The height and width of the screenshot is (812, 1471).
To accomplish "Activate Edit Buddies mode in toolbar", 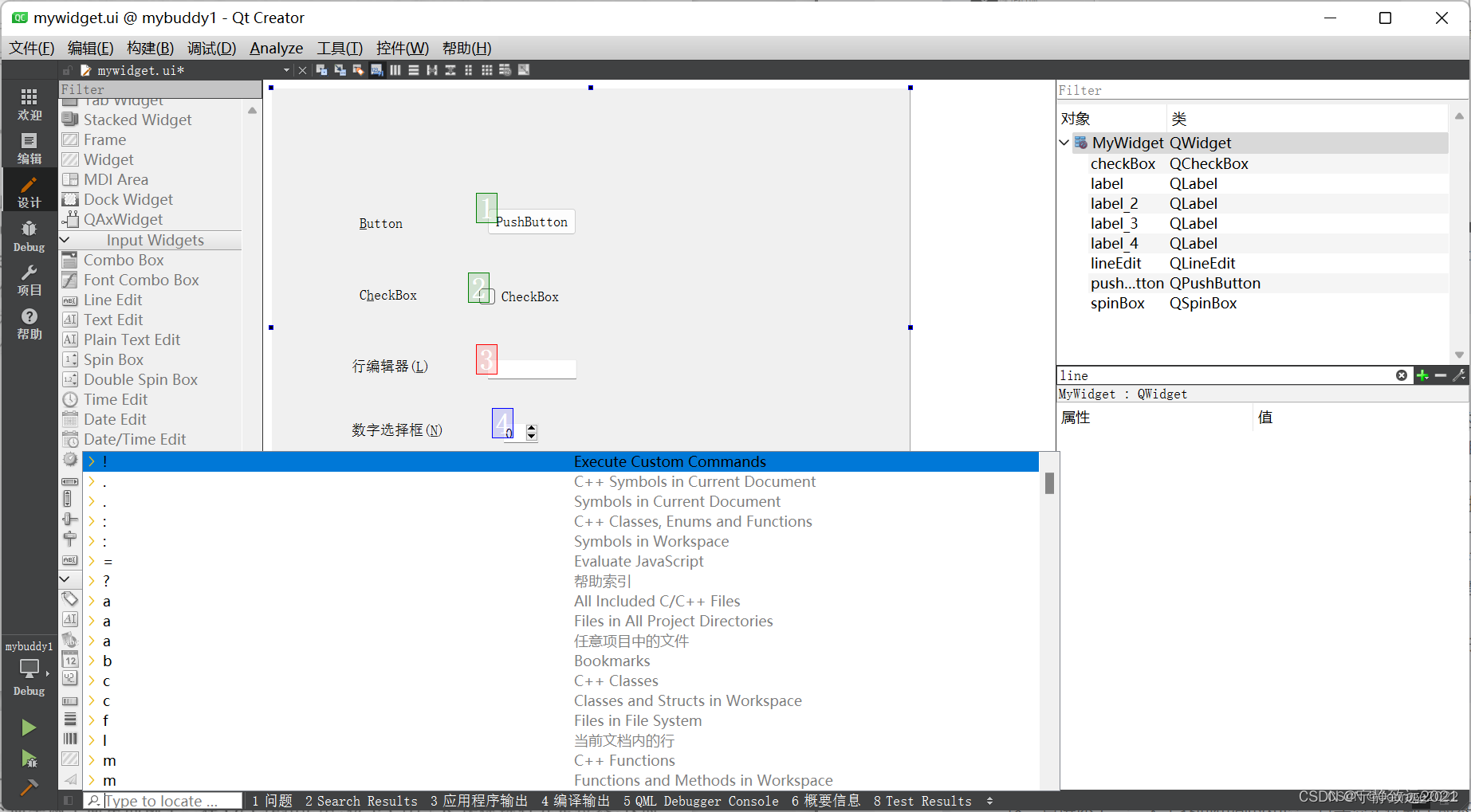I will click(x=359, y=70).
